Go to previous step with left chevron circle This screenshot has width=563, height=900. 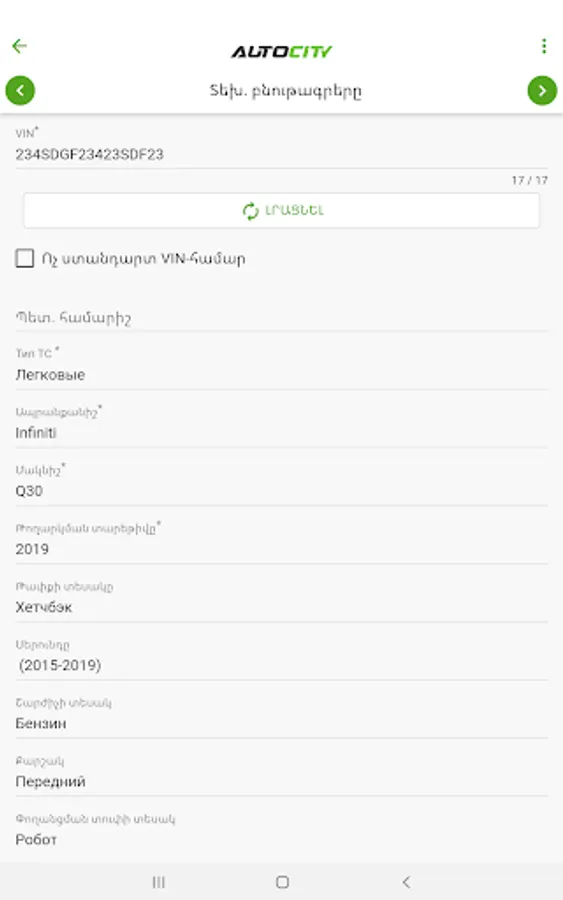[20, 91]
